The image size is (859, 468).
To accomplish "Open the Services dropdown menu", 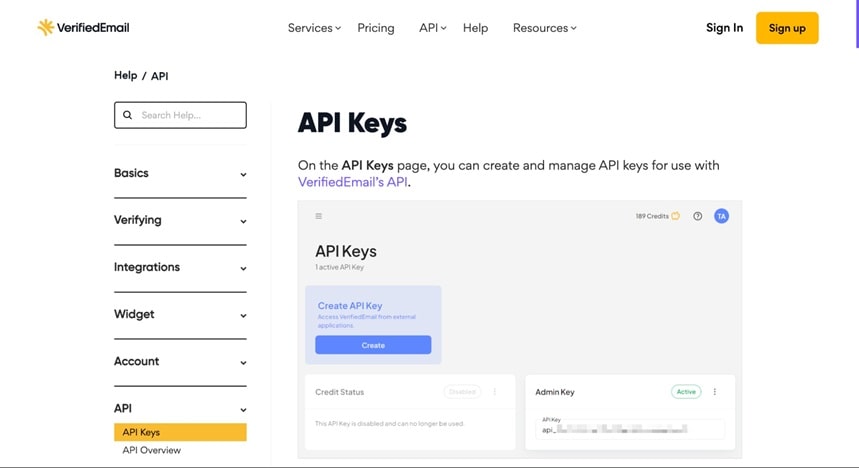I will [x=314, y=28].
